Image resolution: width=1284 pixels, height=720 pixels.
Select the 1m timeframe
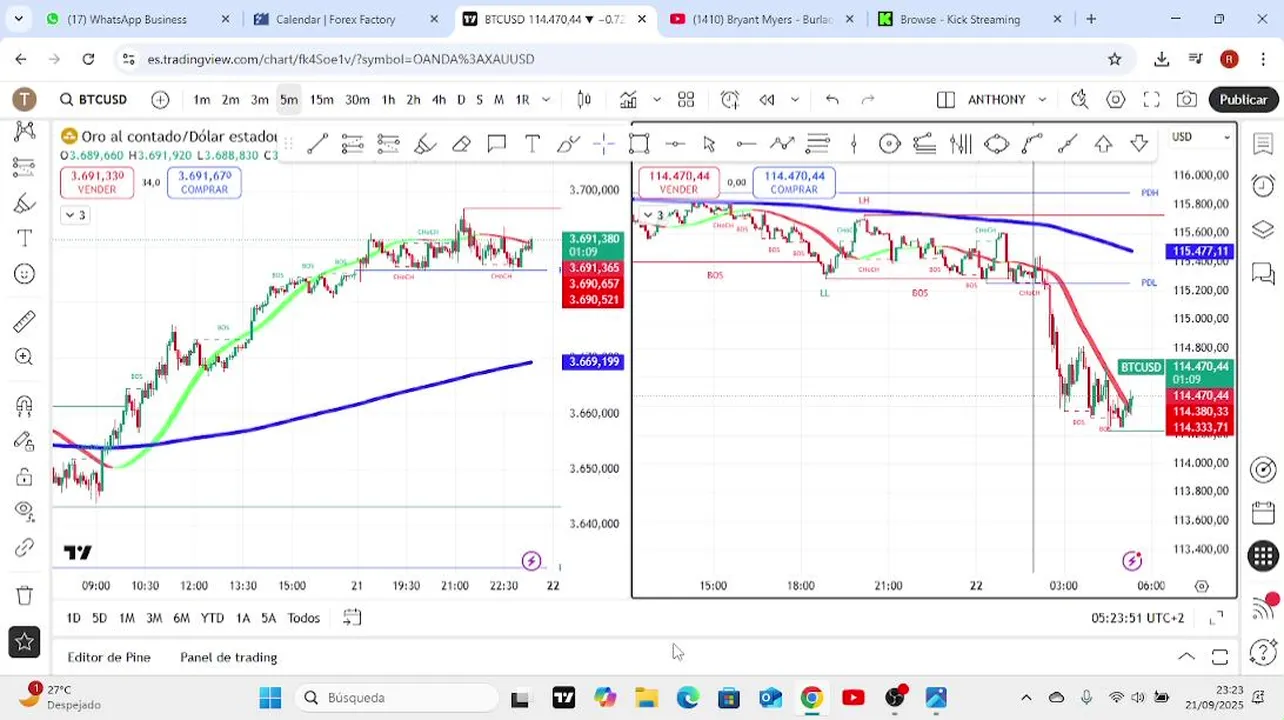pyautogui.click(x=201, y=99)
